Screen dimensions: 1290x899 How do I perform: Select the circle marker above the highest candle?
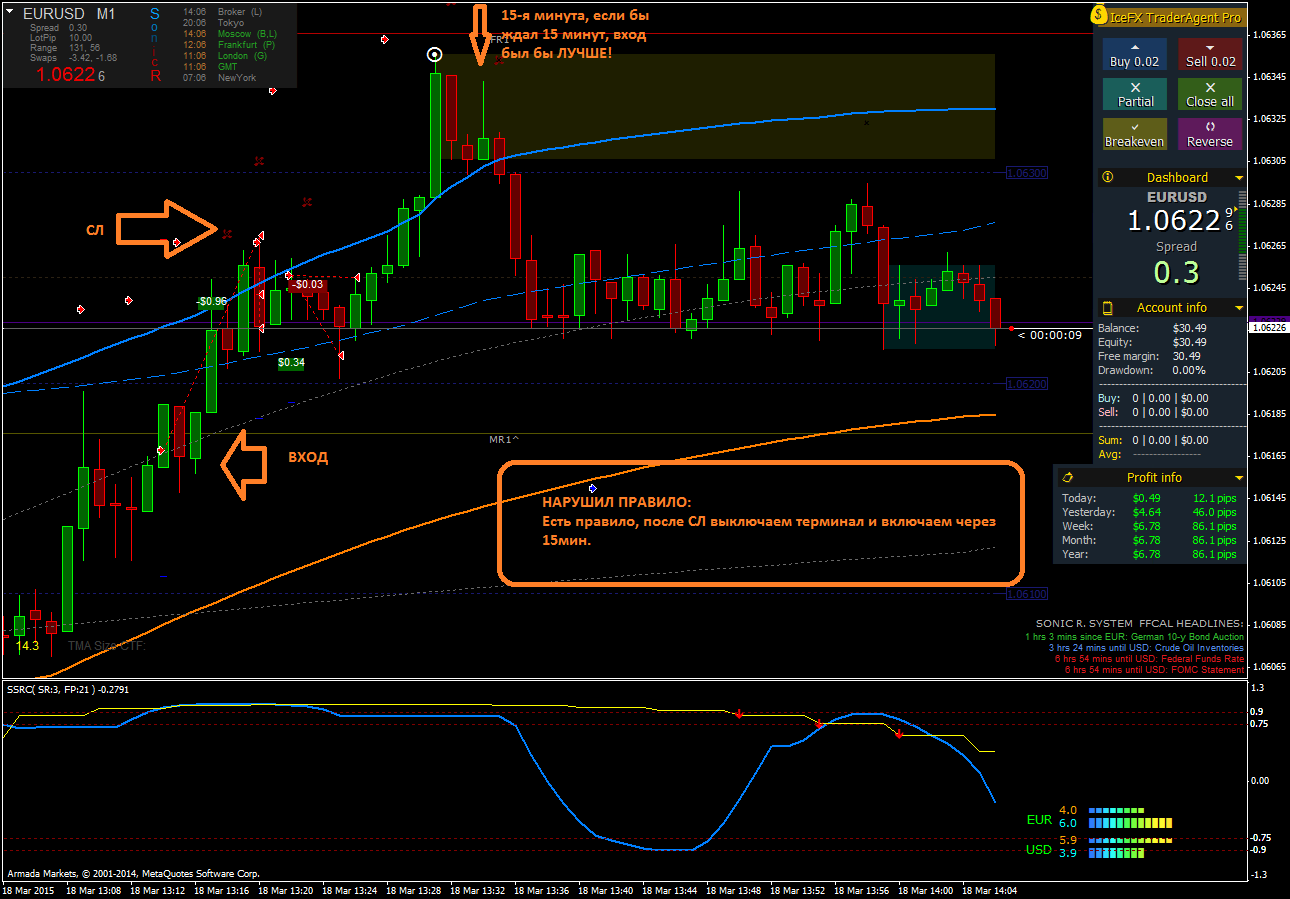click(x=434, y=54)
